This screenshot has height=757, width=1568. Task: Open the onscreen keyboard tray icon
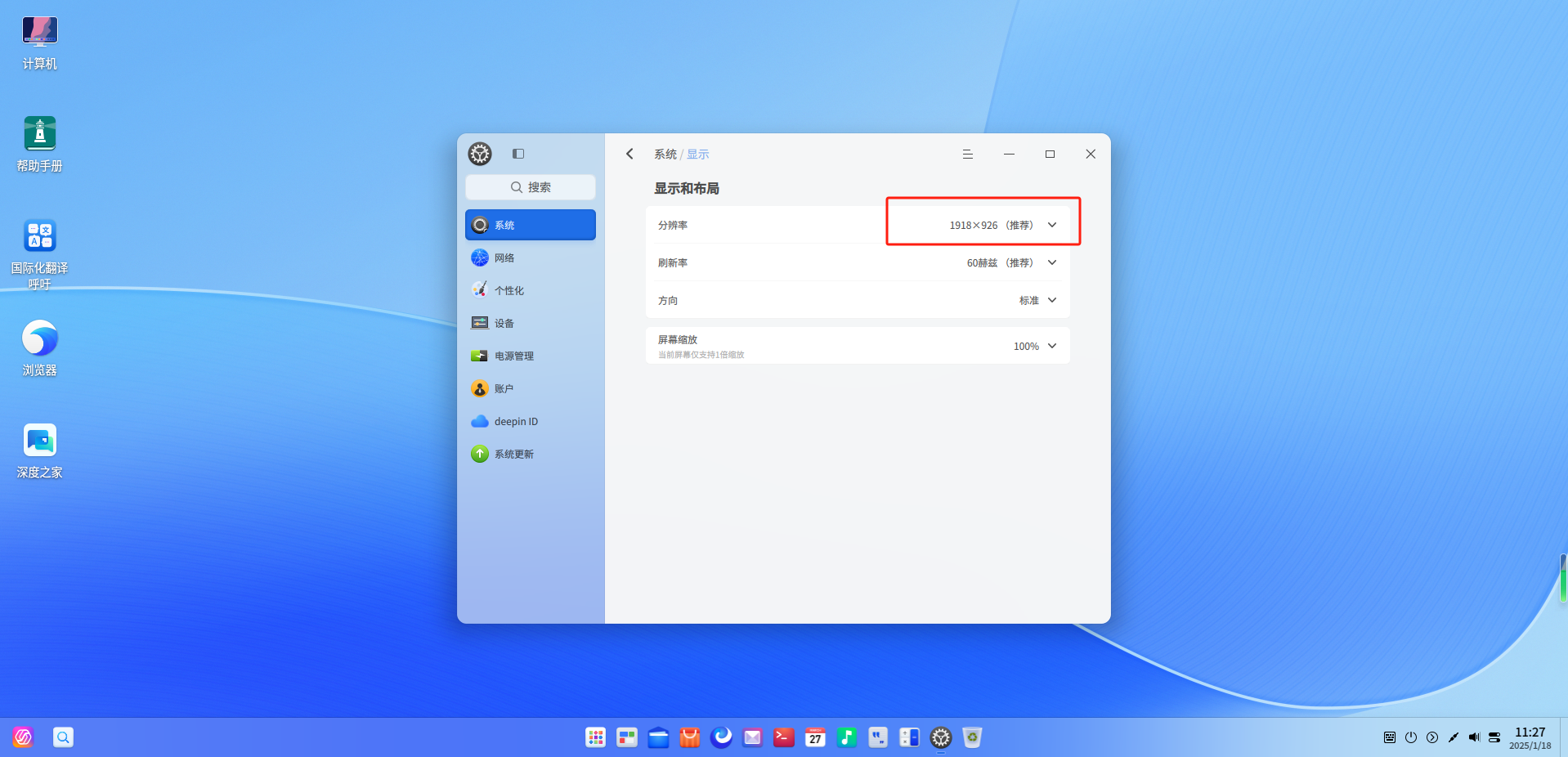1390,737
